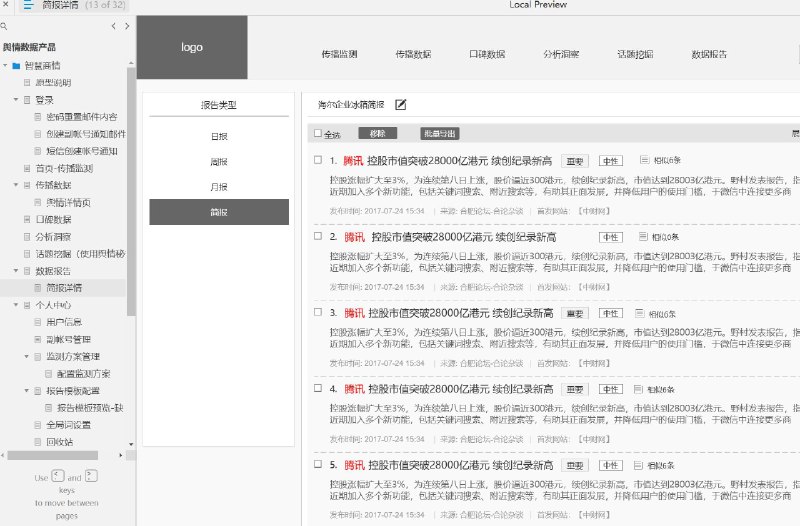This screenshot has height=526, width=800.
Task: Open the similar-articles icon in item 3
Action: pyautogui.click(x=640, y=313)
